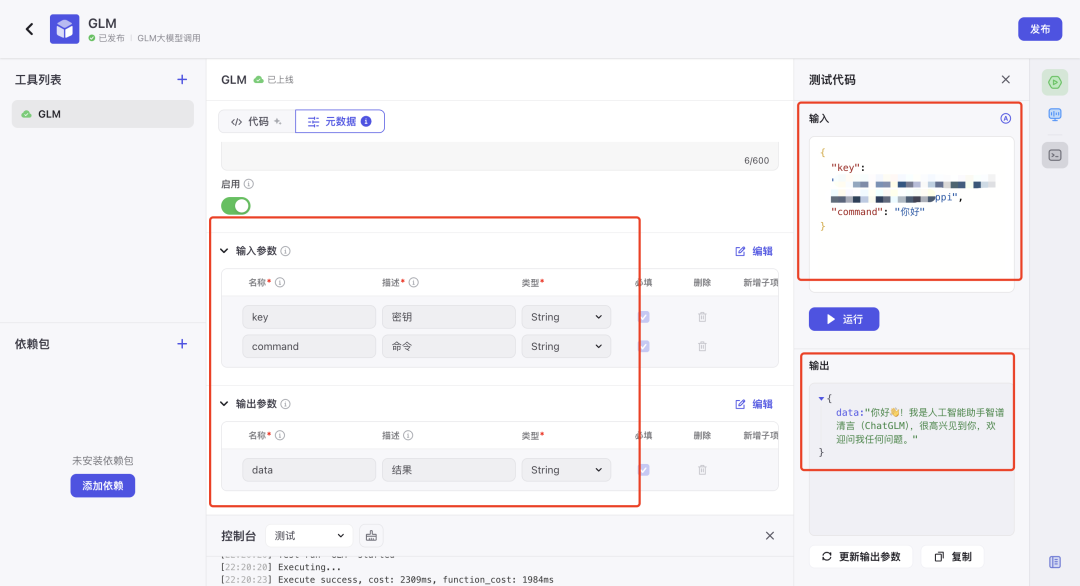This screenshot has height=586, width=1080.
Task: Close the 测试代码 panel
Action: click(1006, 79)
